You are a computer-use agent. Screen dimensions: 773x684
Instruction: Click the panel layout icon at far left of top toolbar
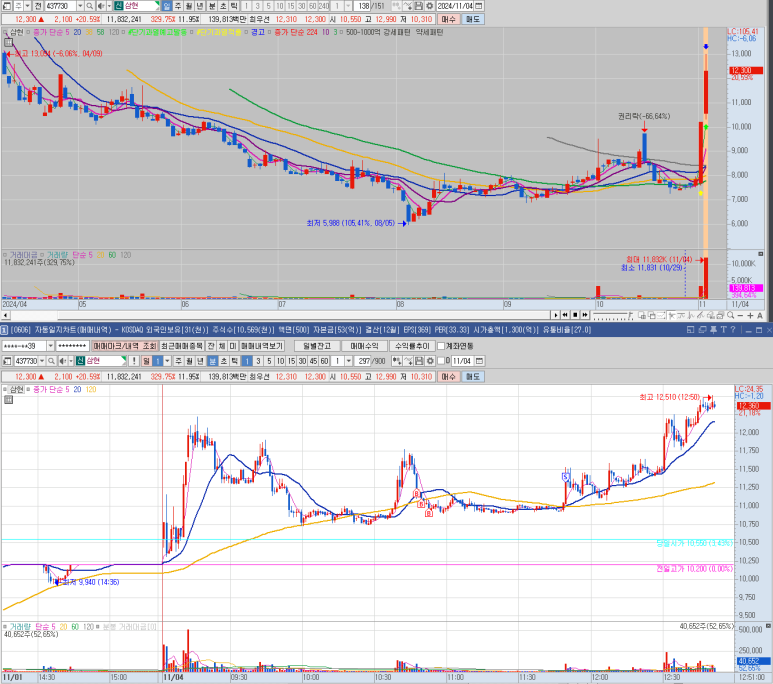coord(7,6)
